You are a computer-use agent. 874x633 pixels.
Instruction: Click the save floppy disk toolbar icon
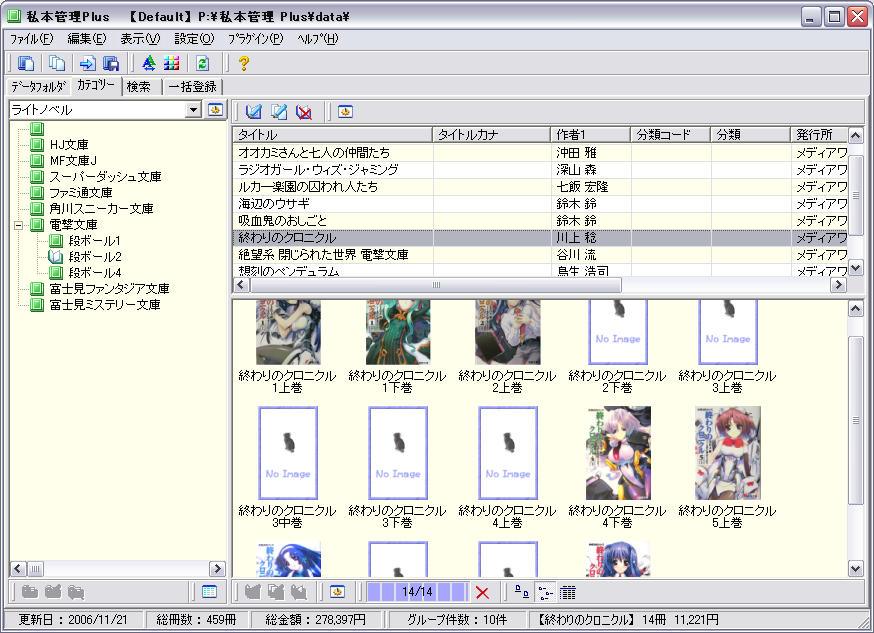coord(111,63)
